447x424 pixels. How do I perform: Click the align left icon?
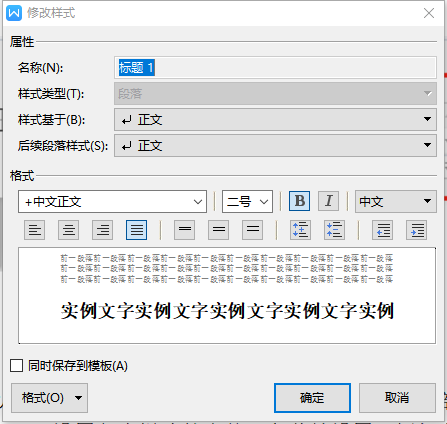(35, 230)
